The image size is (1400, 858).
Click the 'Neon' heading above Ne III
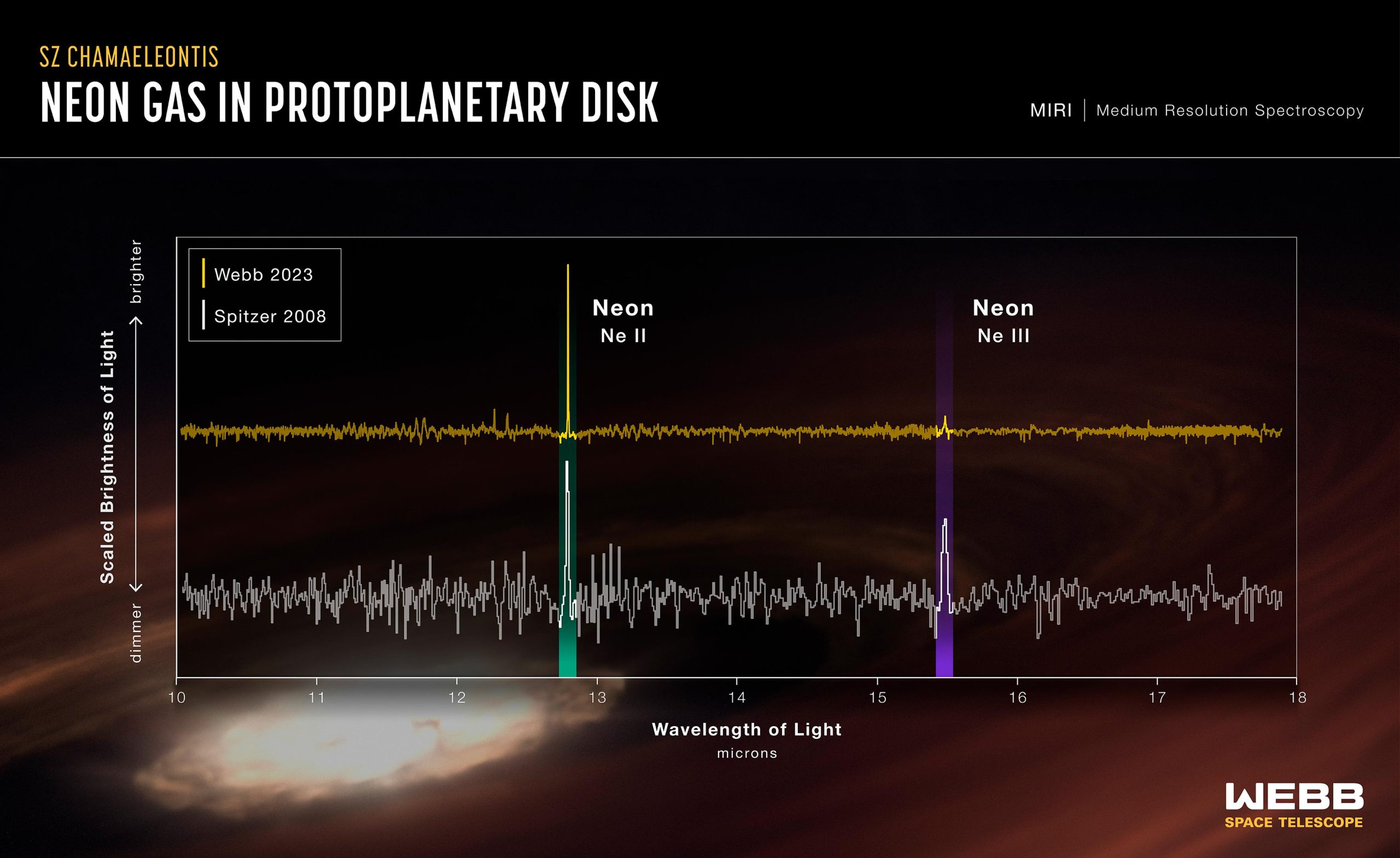(x=1004, y=308)
